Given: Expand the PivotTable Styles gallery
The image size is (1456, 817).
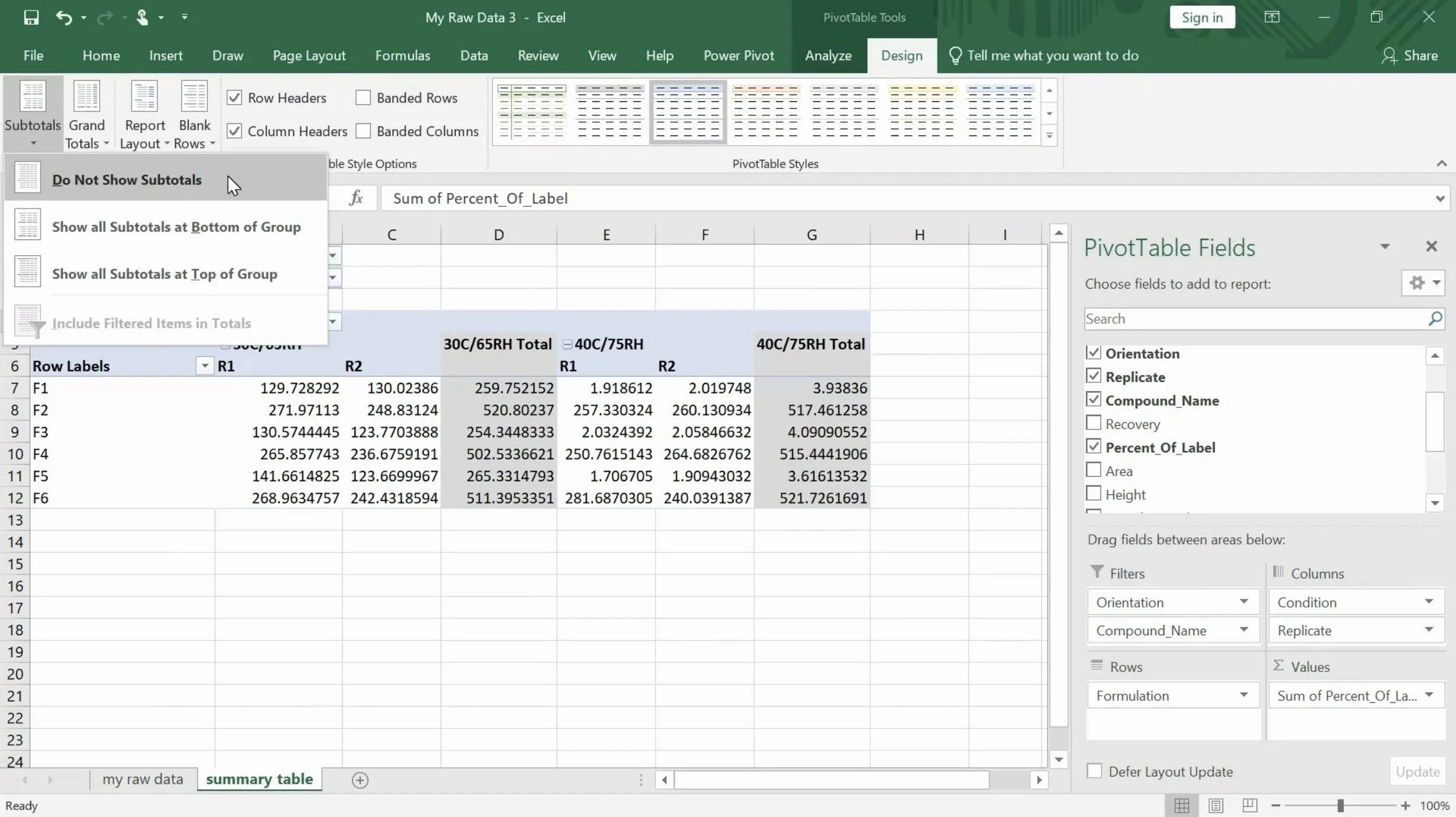Looking at the screenshot, I should pyautogui.click(x=1049, y=135).
